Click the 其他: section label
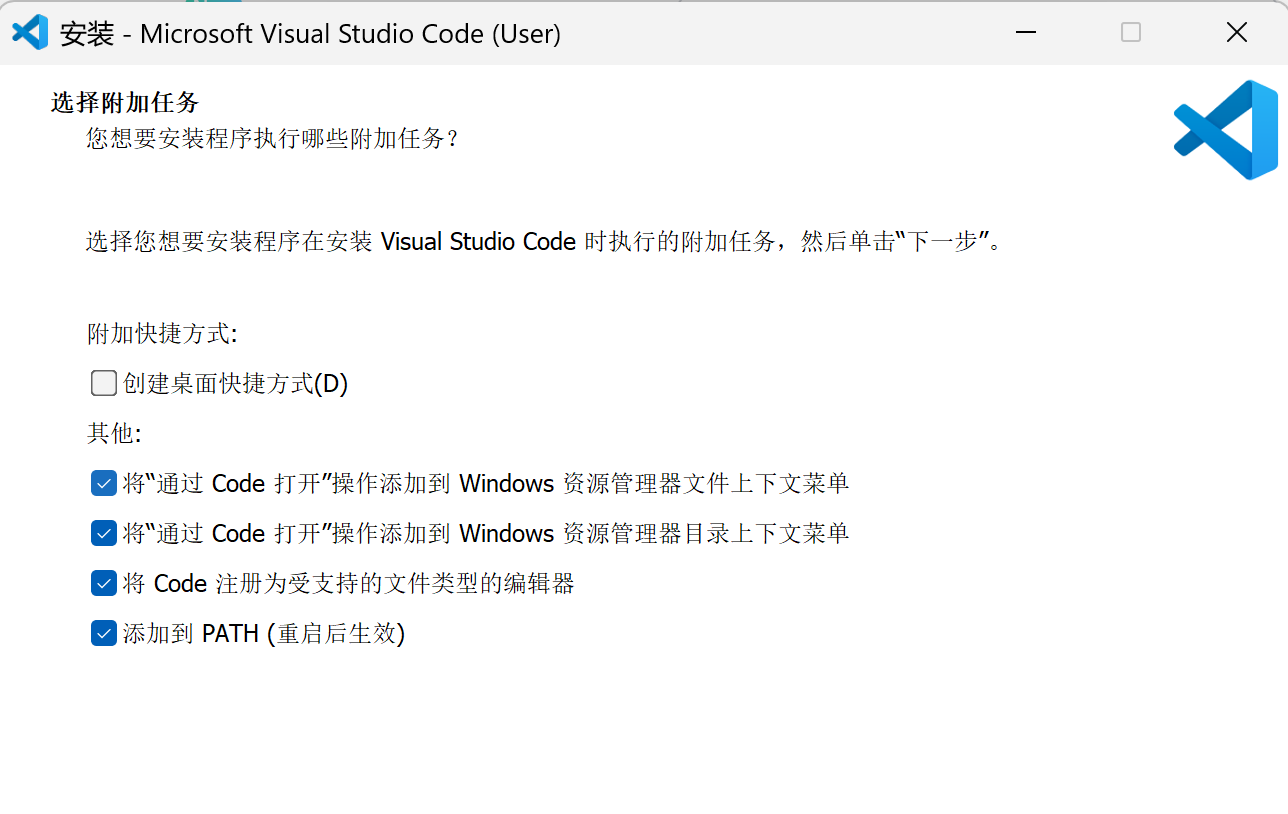Viewport: 1288px width, 814px height. pos(114,434)
